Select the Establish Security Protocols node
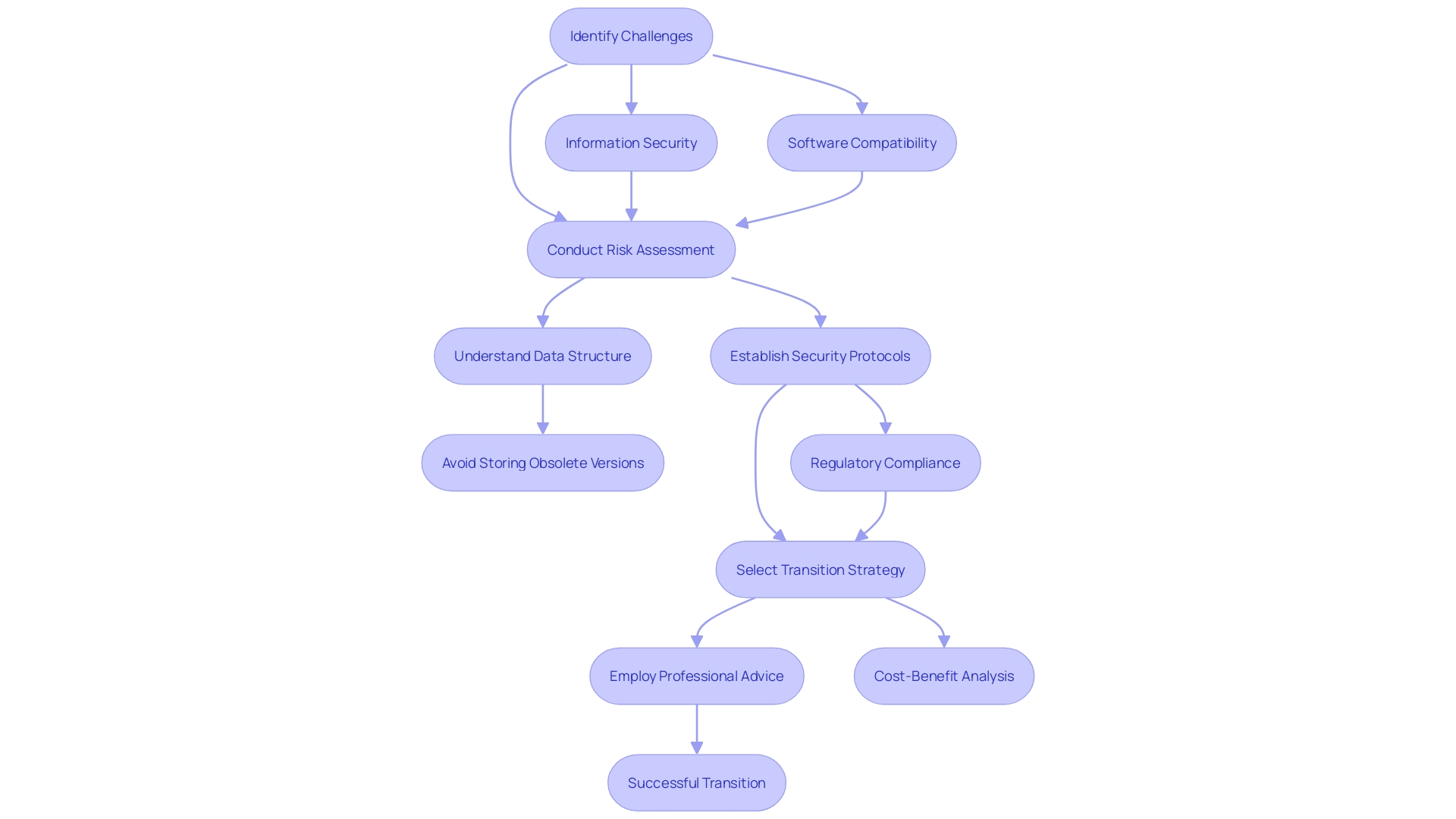The height and width of the screenshot is (819, 1456). 819,355
